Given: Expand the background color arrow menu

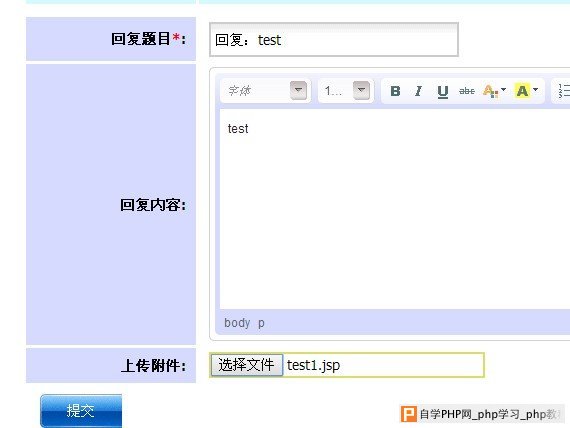Looking at the screenshot, I should coord(535,89).
